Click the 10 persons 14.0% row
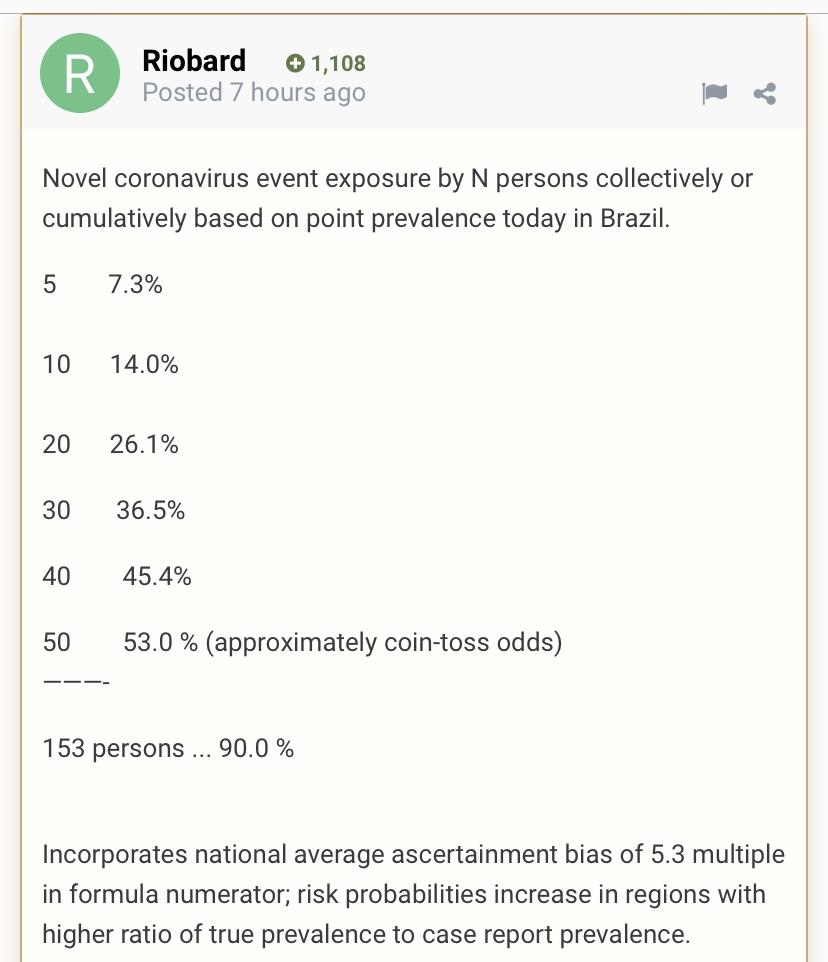 110,364
